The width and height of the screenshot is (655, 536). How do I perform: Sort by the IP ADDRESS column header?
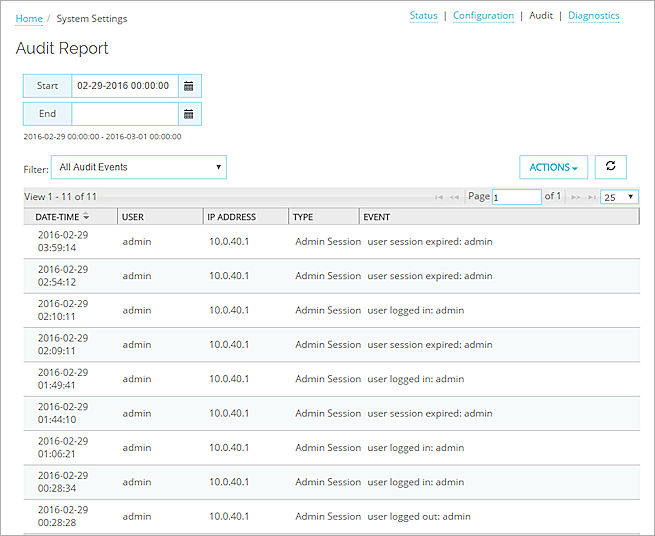[231, 216]
